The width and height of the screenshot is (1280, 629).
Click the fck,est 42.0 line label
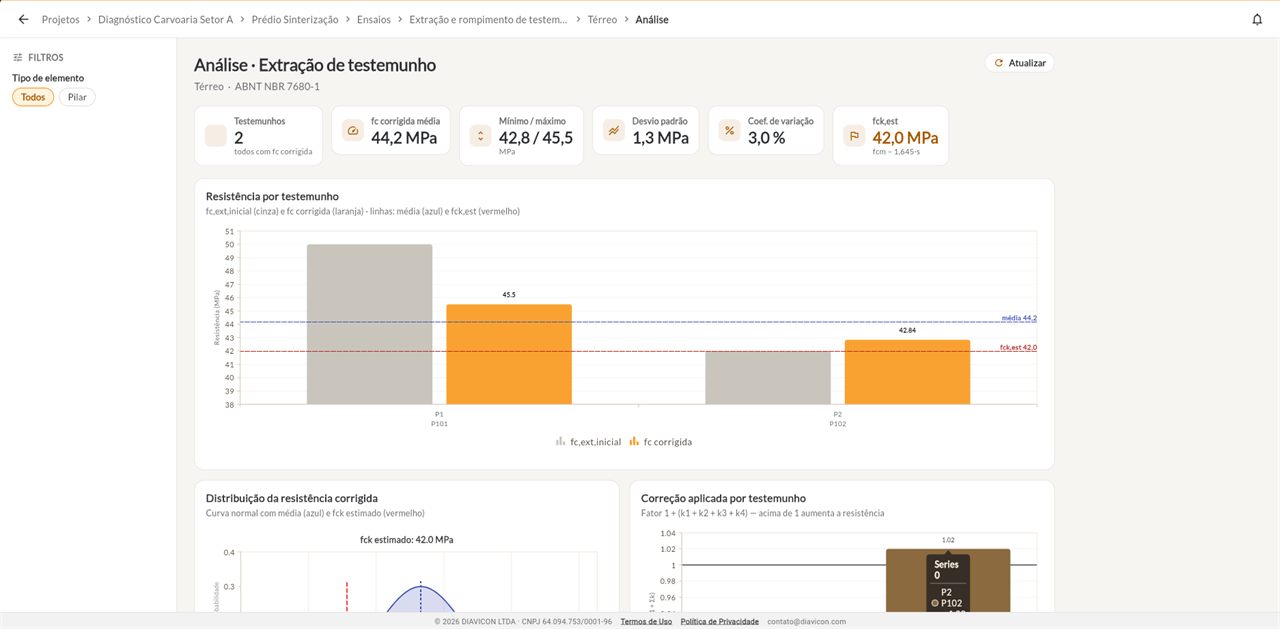[1018, 347]
